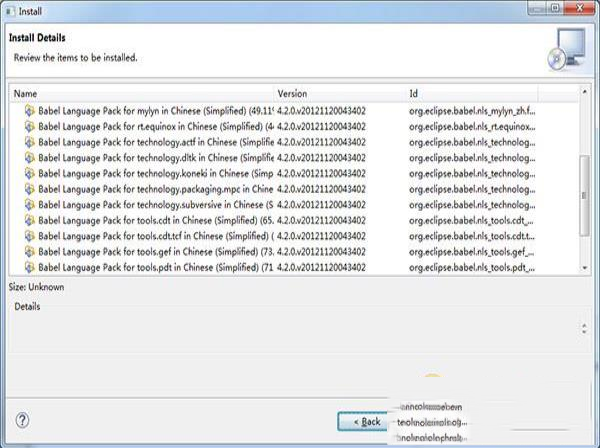Click the mylyn language pack icon
Viewport: 600px width, 448px height.
coord(30,111)
